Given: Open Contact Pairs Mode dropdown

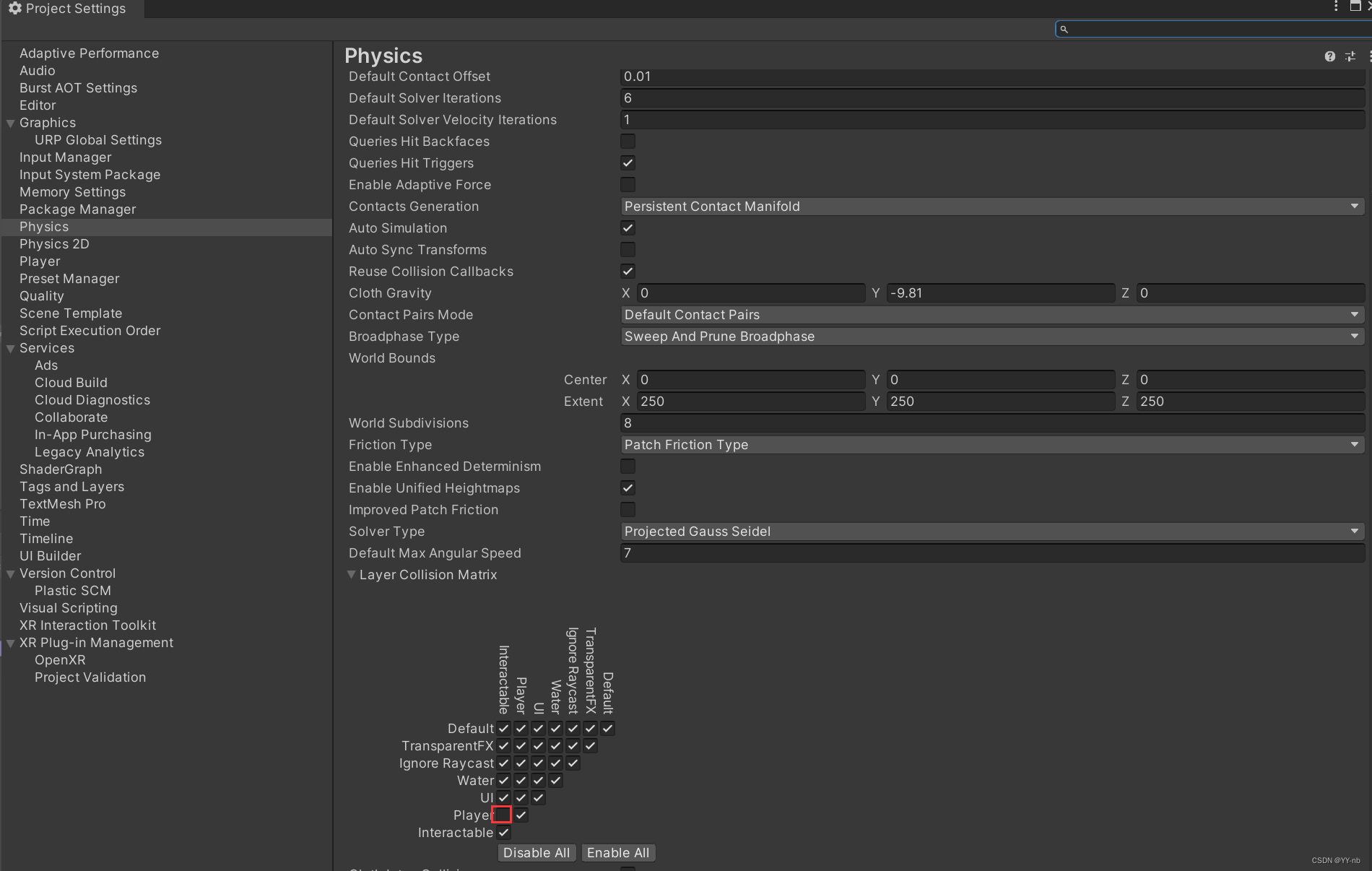Looking at the screenshot, I should tap(992, 315).
